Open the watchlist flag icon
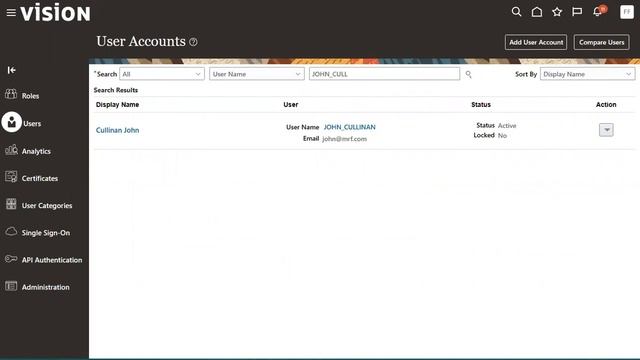The width and height of the screenshot is (640, 360). (x=577, y=12)
